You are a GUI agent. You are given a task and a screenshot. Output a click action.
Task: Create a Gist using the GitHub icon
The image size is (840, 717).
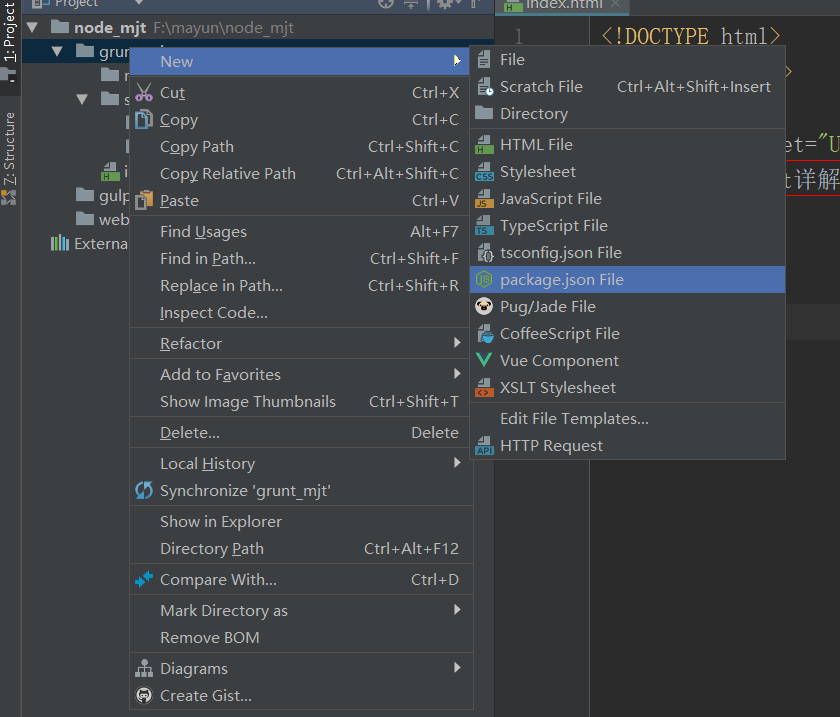(x=144, y=696)
